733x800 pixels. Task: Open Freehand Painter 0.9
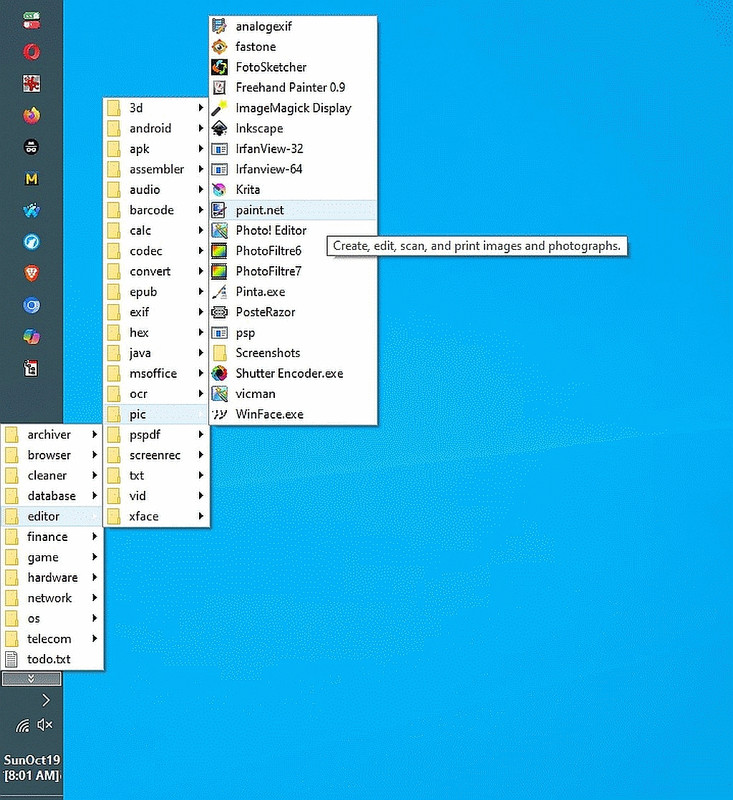[293, 87]
